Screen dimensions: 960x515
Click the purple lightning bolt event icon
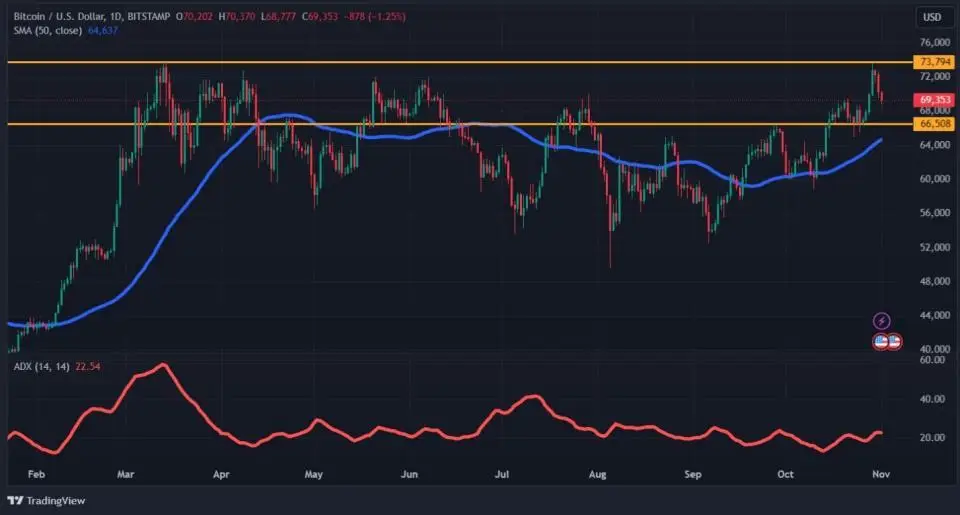pyautogui.click(x=882, y=321)
